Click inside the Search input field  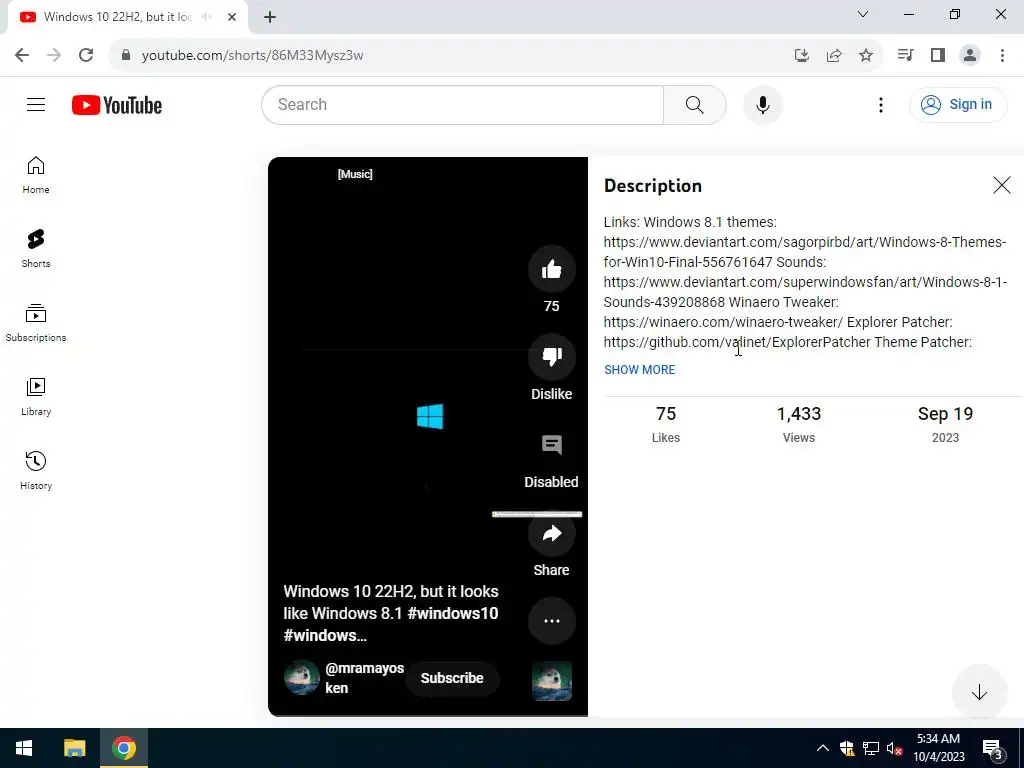point(462,104)
